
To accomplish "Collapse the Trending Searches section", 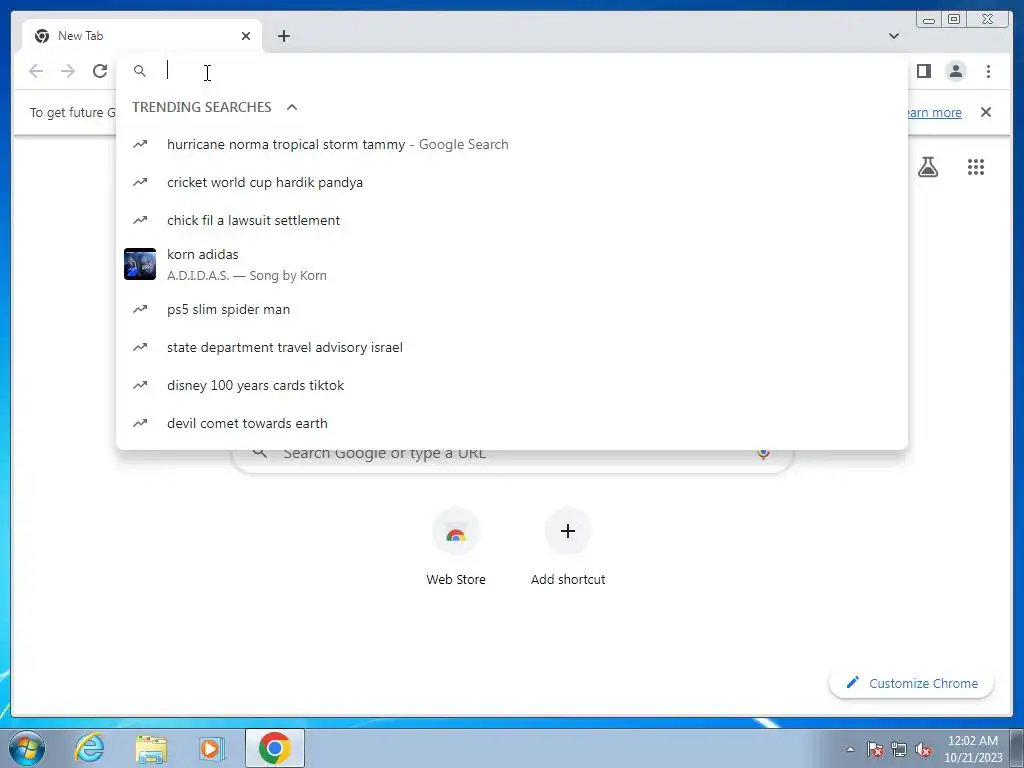I will click(x=292, y=107).
